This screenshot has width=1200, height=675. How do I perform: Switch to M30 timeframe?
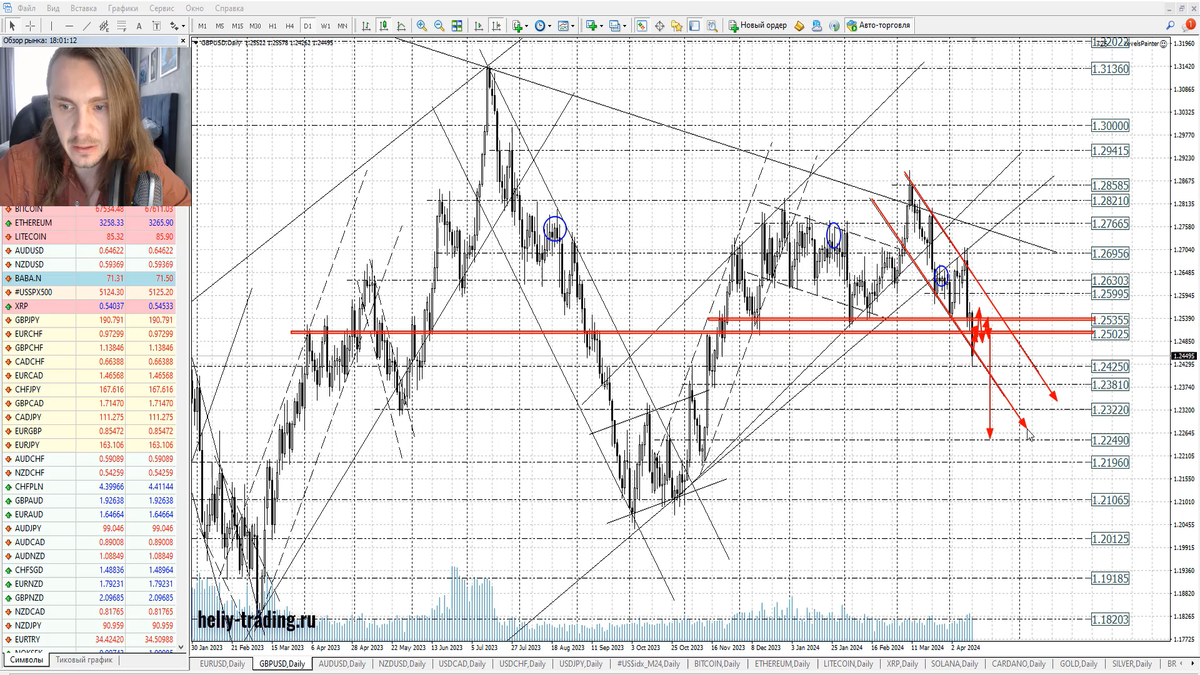pyautogui.click(x=255, y=25)
